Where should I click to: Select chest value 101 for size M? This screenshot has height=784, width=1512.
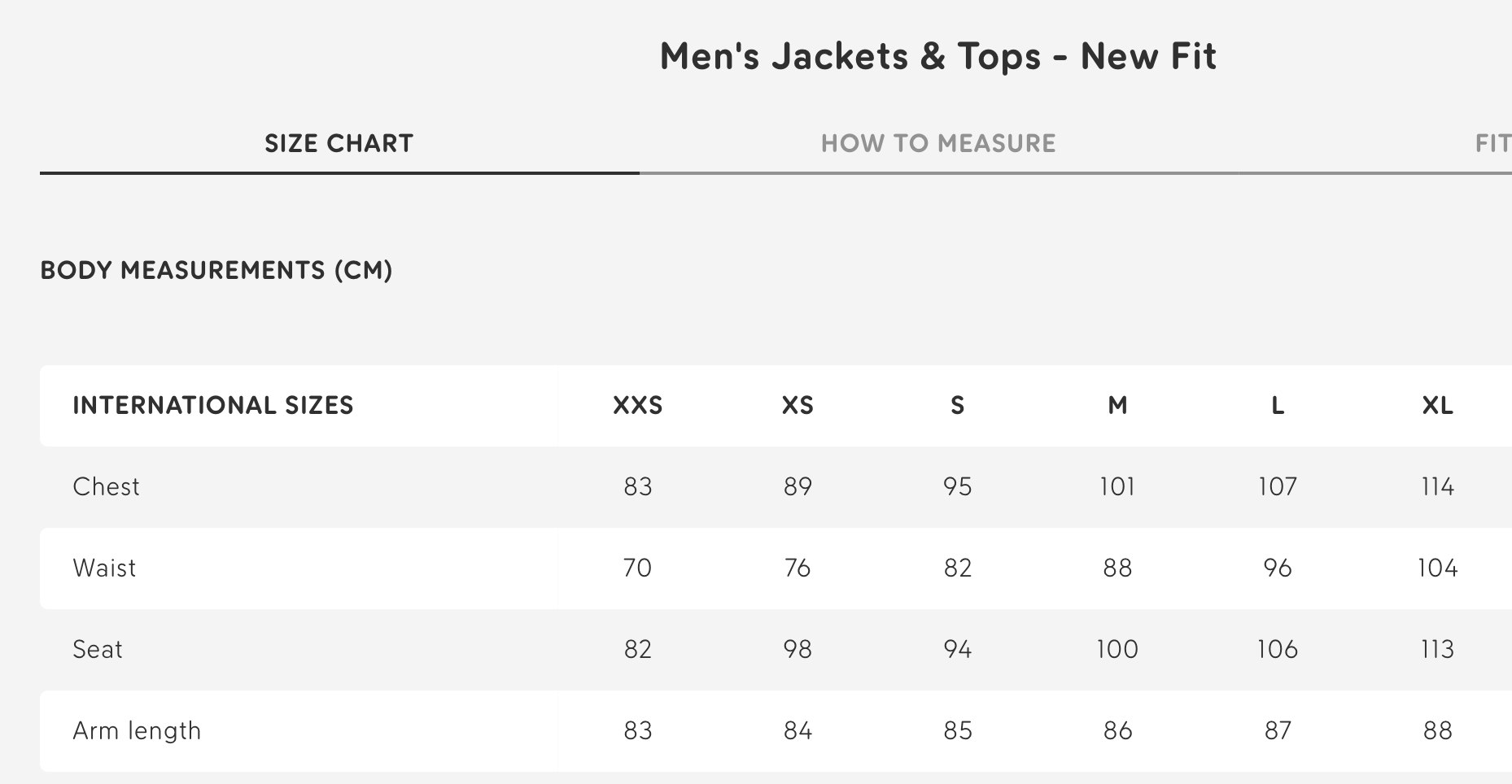point(1117,486)
